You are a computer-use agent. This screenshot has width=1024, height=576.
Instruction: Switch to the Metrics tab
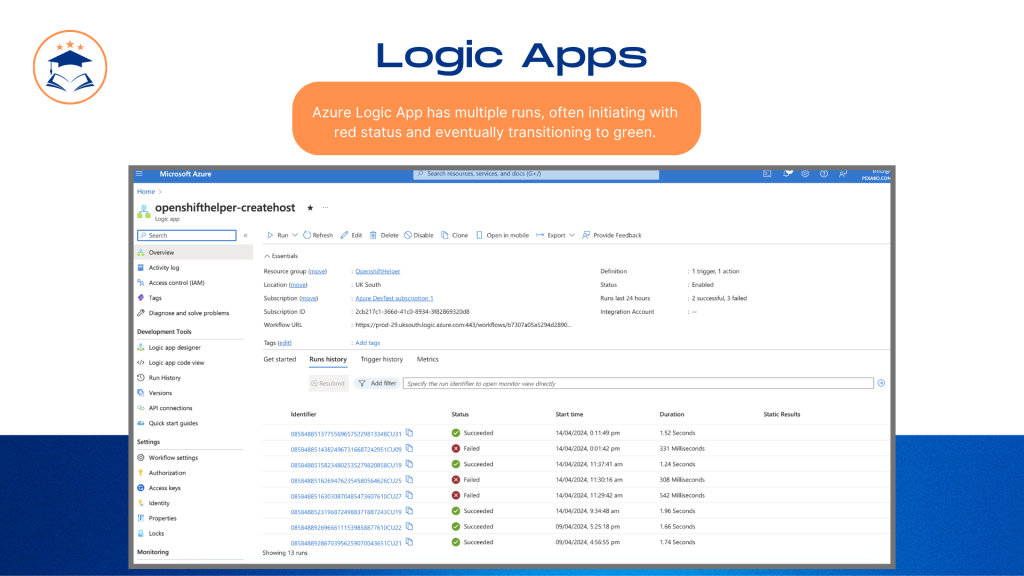(428, 359)
